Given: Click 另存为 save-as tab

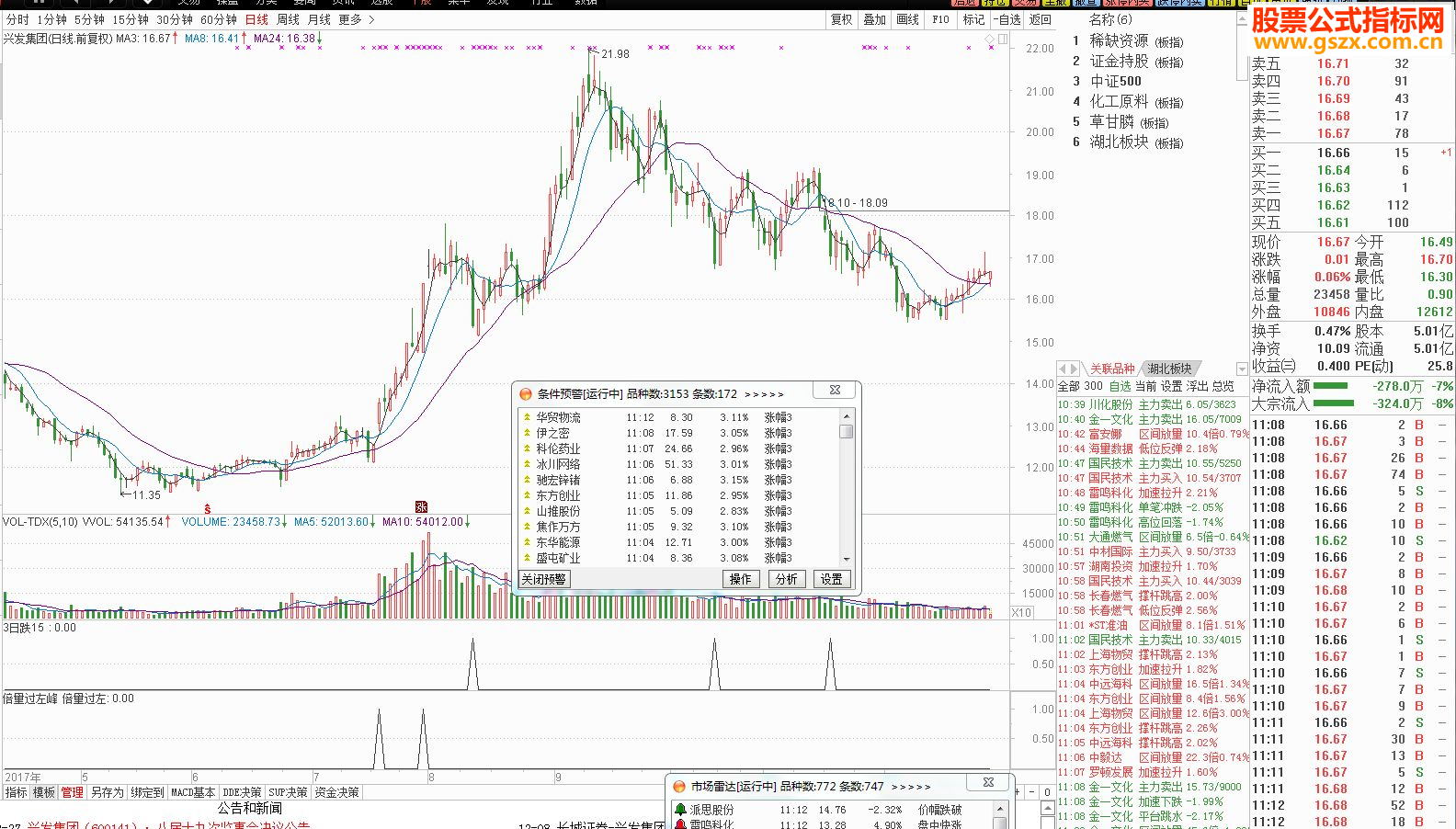Looking at the screenshot, I should (x=108, y=792).
